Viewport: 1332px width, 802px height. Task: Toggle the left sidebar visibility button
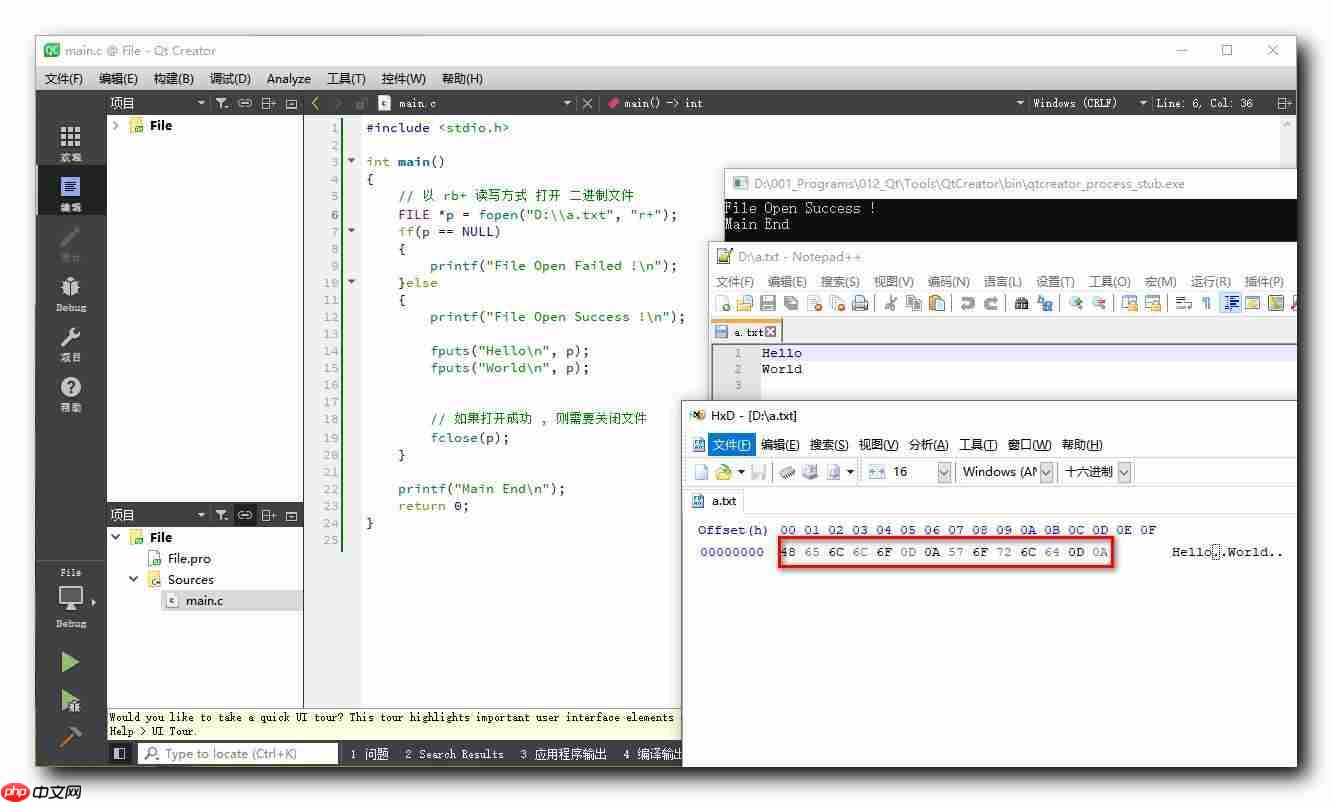click(x=119, y=754)
